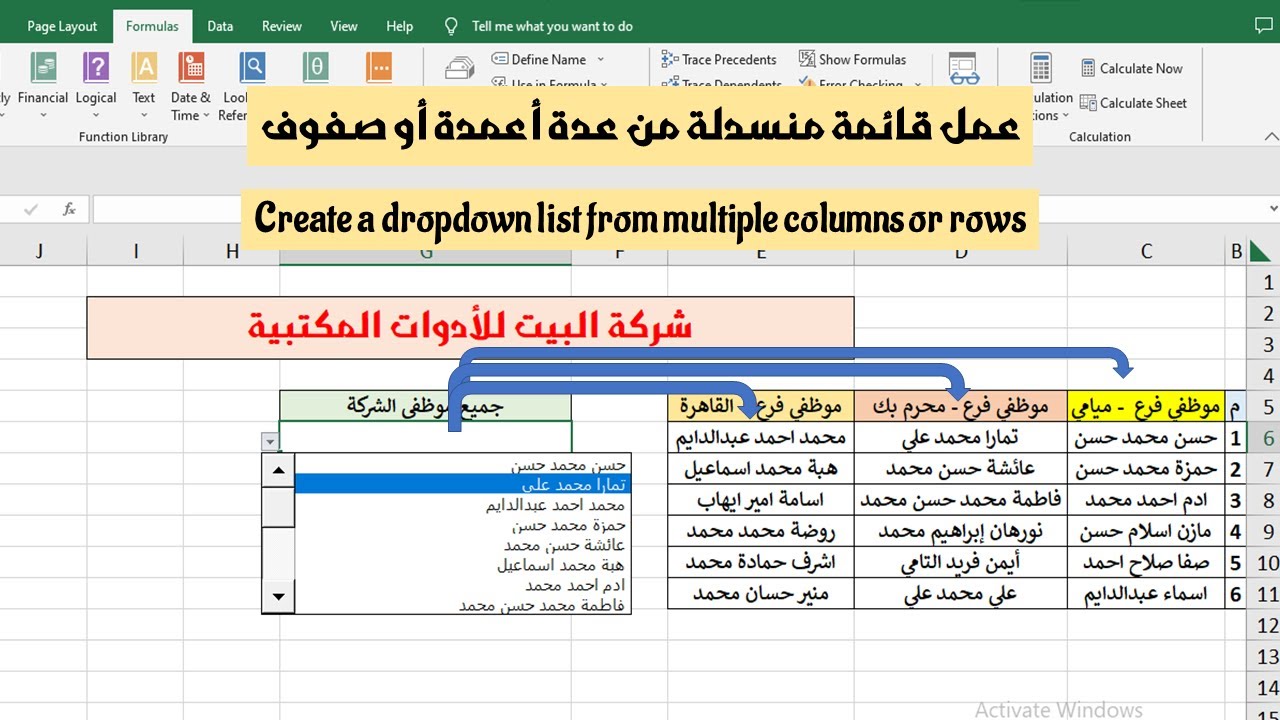Click the شركة البيت للأدوات المكتبية title cell
Viewport: 1280px width, 720px height.
click(470, 327)
